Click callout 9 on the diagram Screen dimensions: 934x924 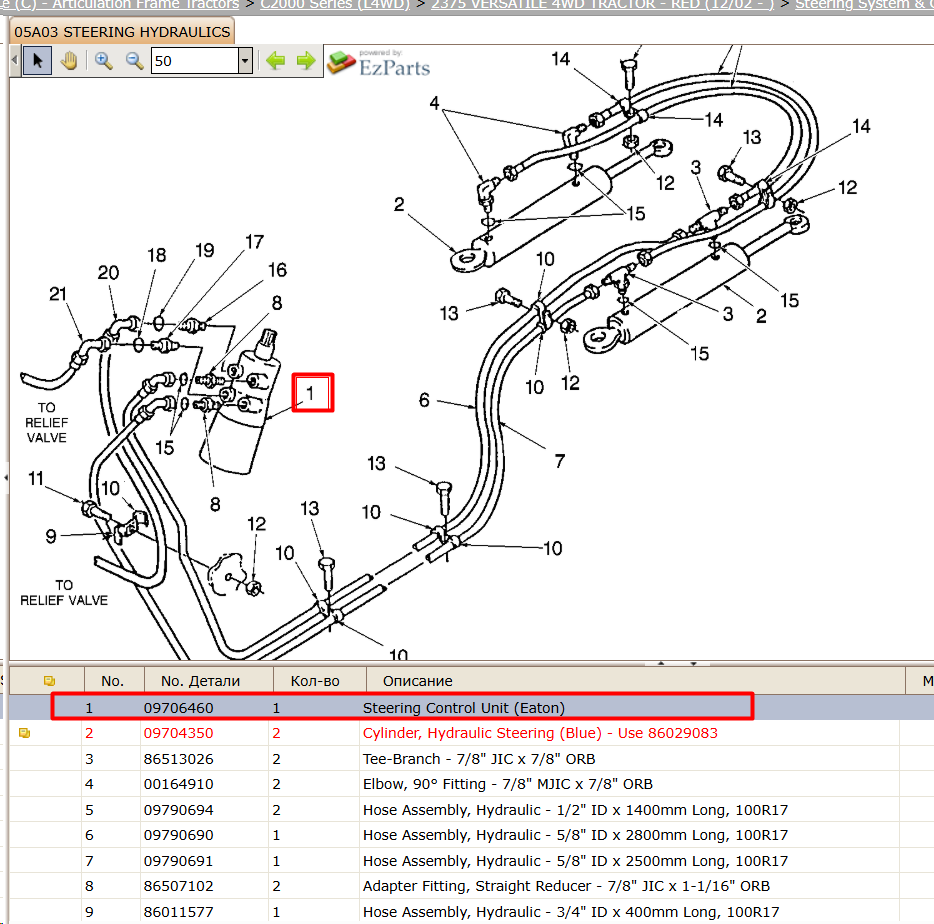click(x=51, y=536)
